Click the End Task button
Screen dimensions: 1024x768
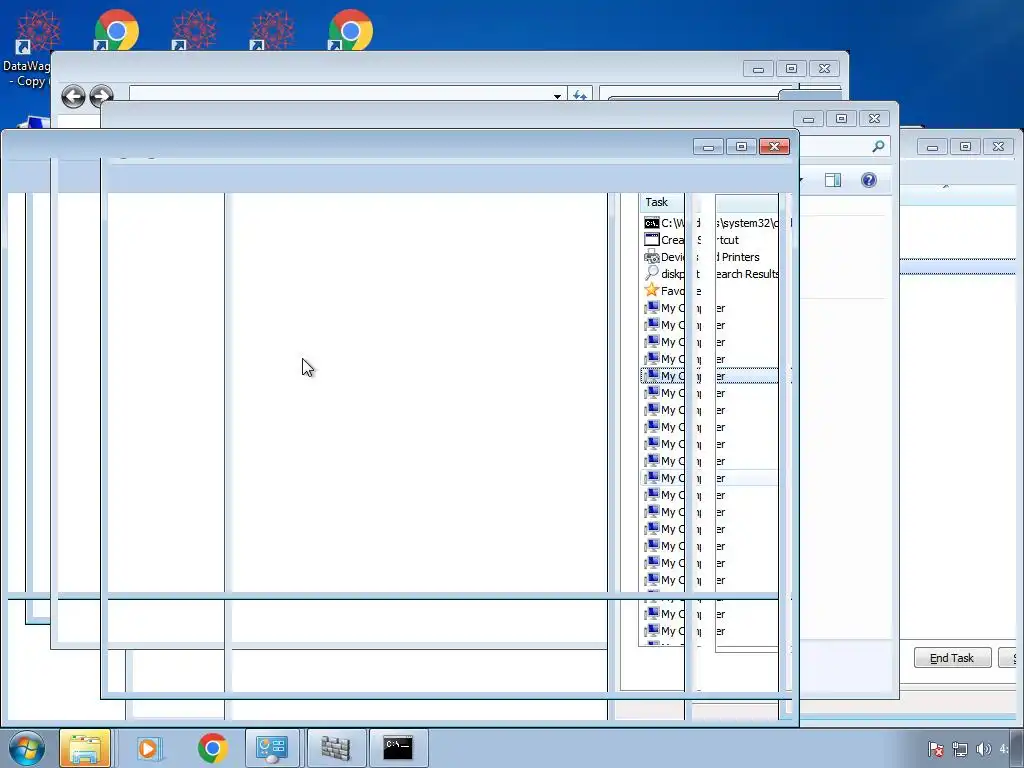(952, 658)
